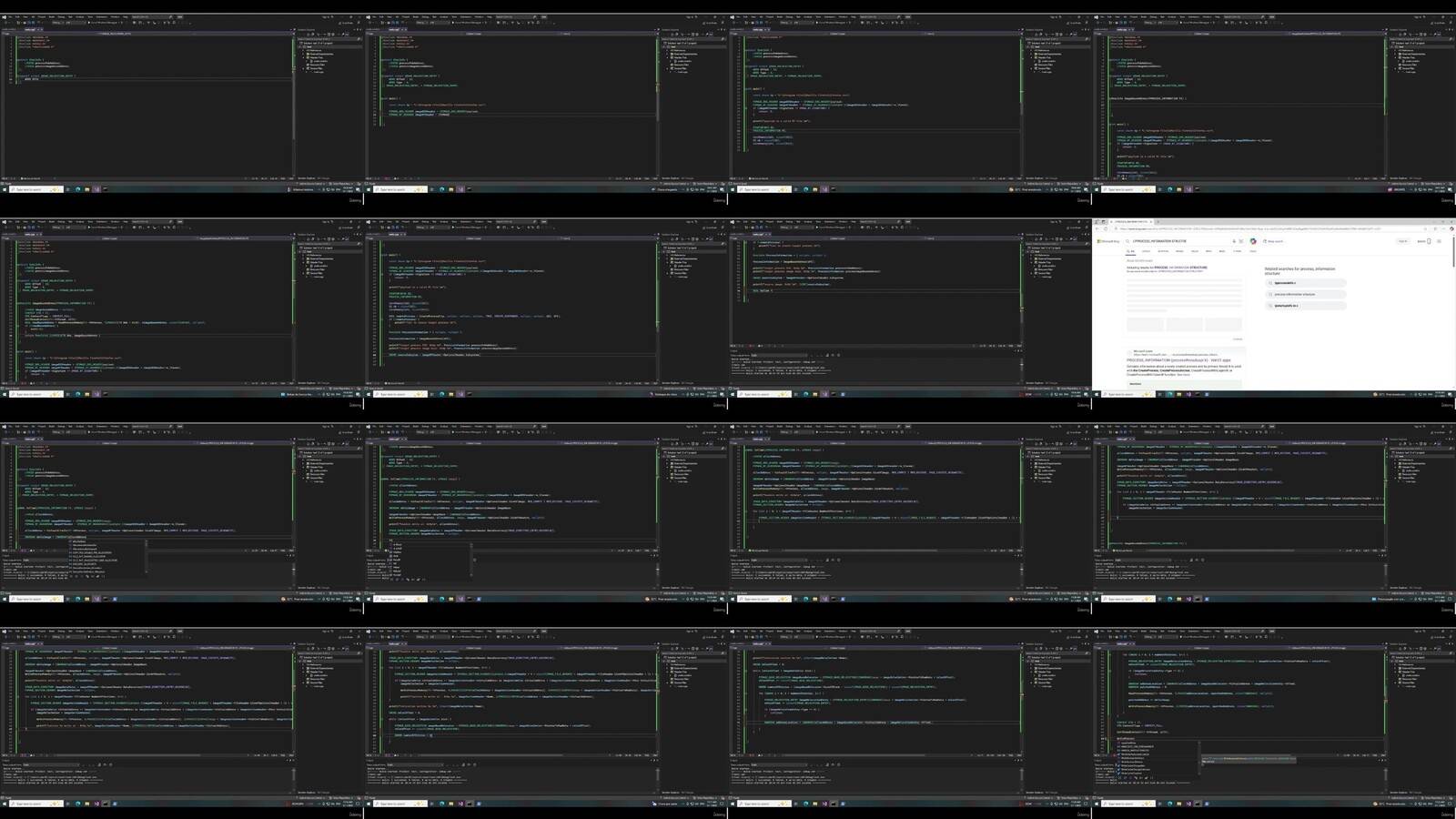Click the Local Windows Debugger start button in the first frame

point(105,23)
